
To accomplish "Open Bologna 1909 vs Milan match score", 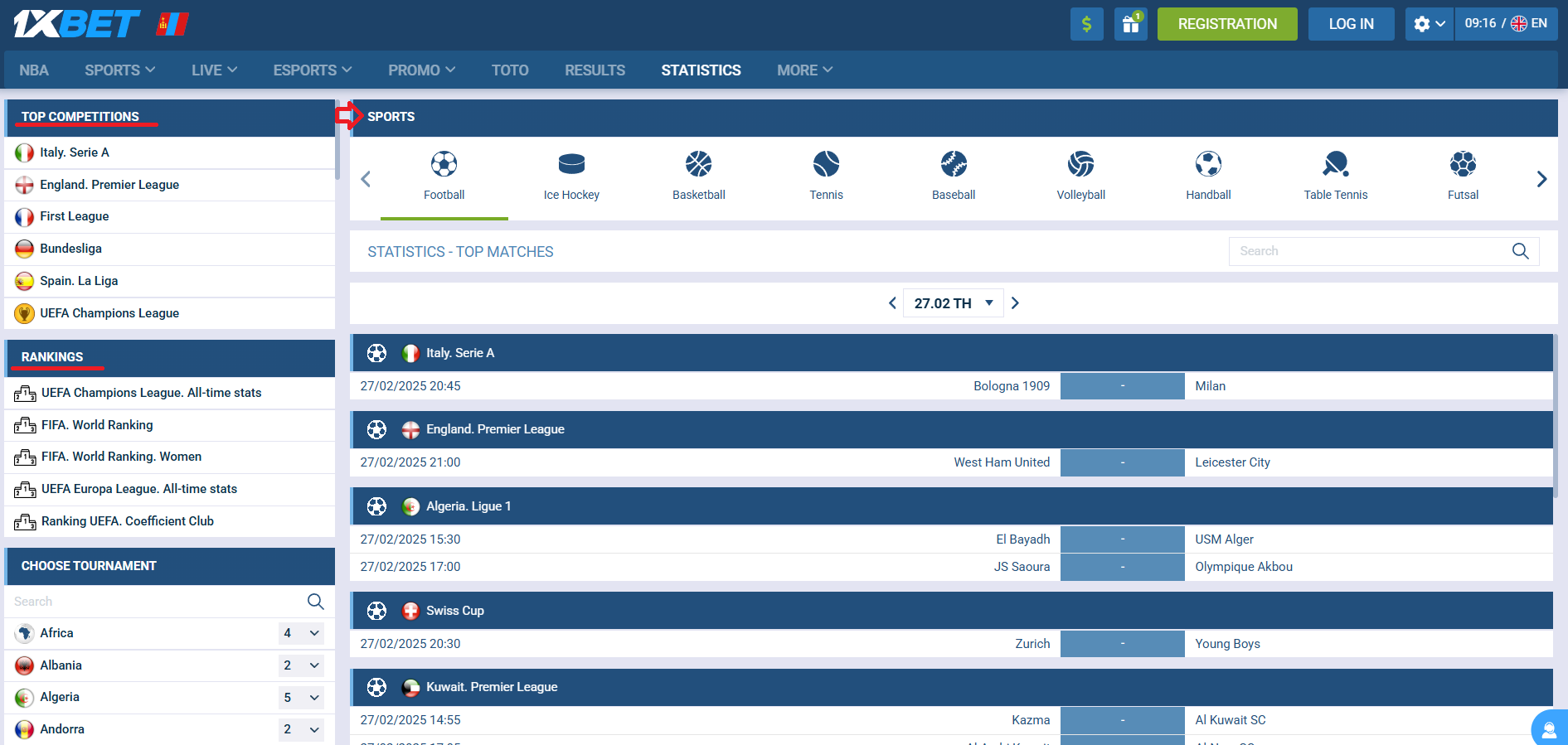I will click(1122, 386).
